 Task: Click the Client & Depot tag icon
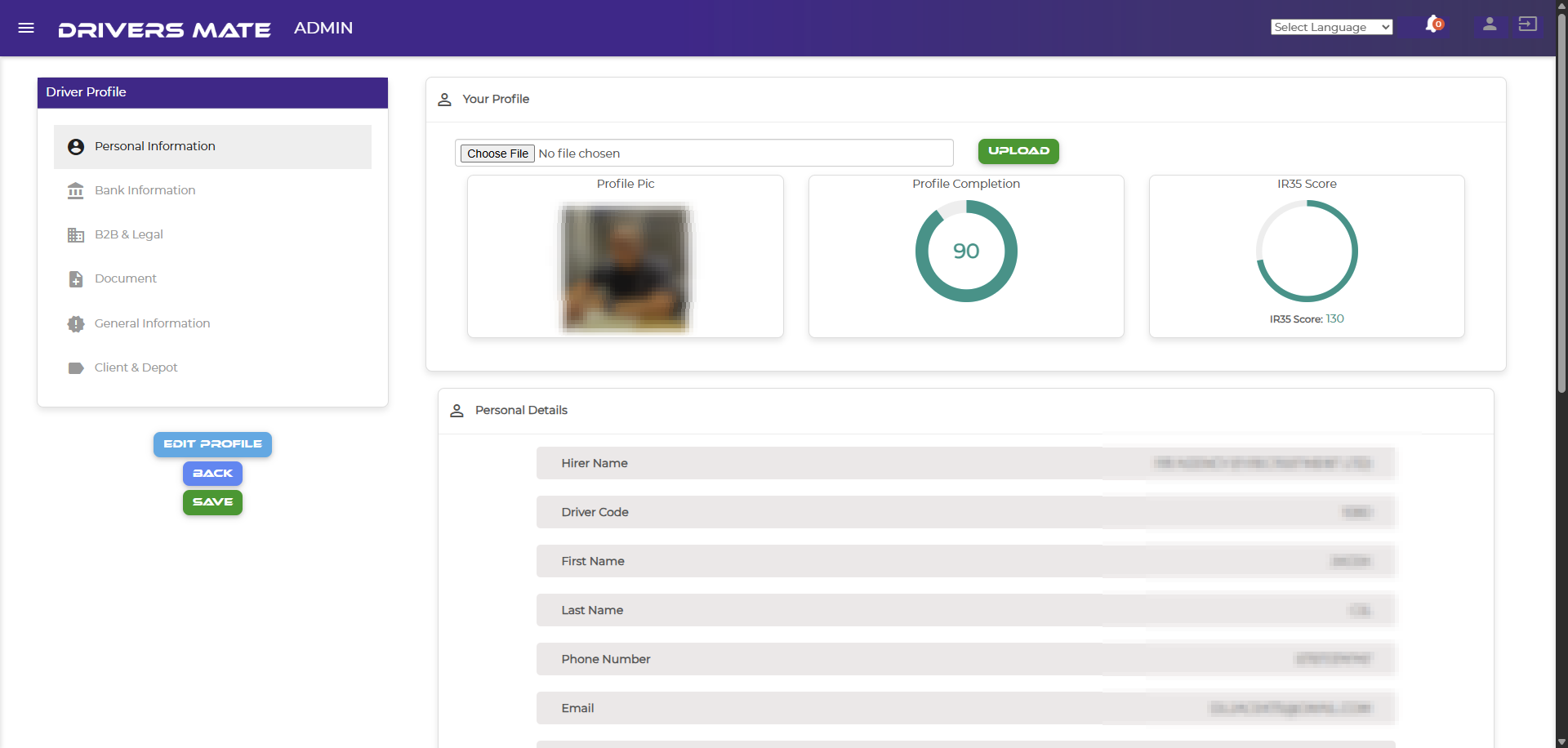tap(76, 368)
